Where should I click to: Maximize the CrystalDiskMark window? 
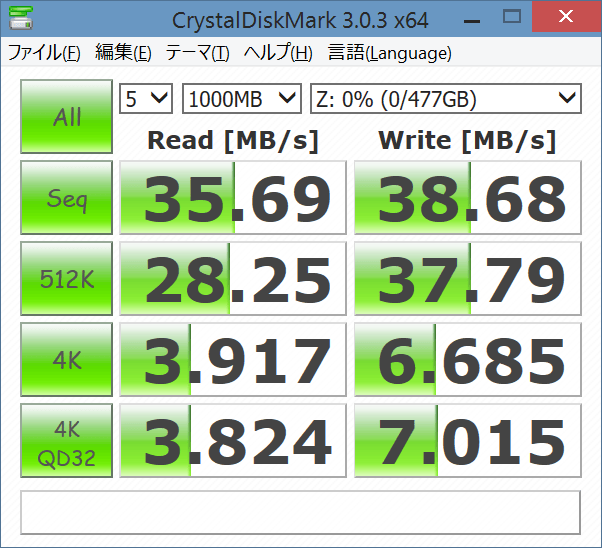pyautogui.click(x=511, y=17)
